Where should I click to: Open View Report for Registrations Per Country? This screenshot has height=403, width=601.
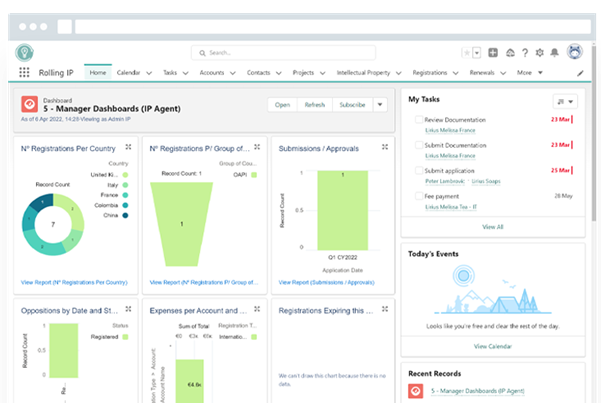click(x=74, y=282)
